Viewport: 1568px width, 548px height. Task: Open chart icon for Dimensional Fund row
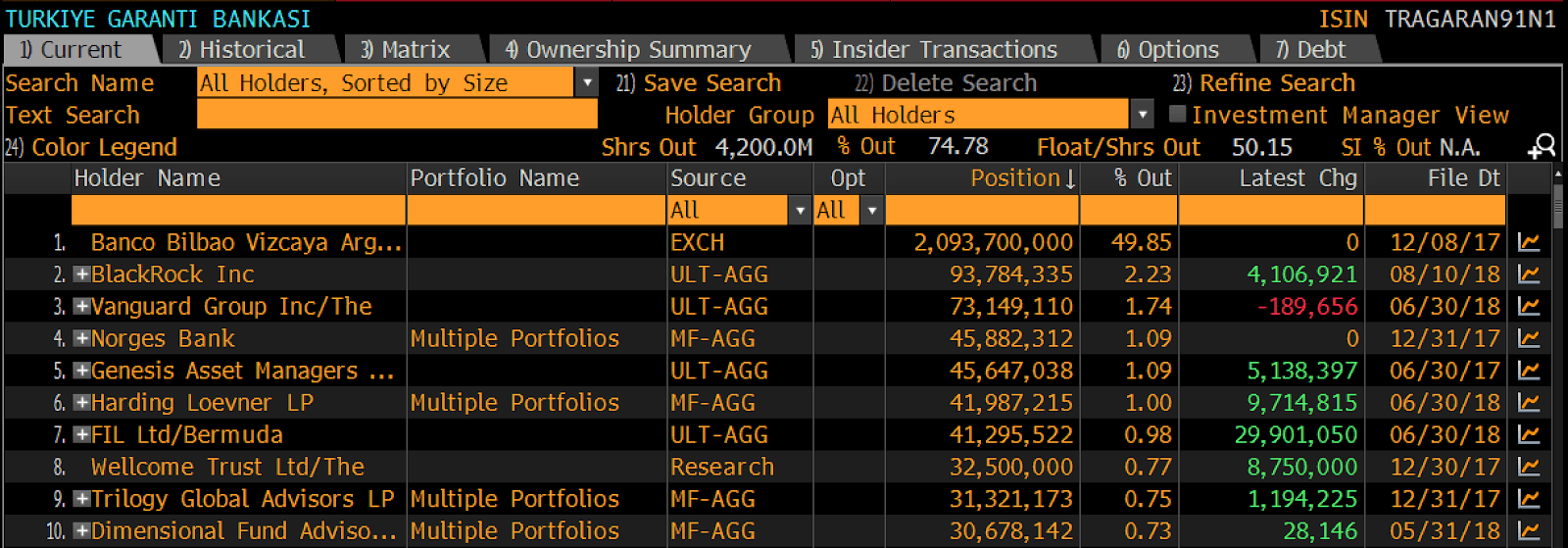click(x=1529, y=530)
